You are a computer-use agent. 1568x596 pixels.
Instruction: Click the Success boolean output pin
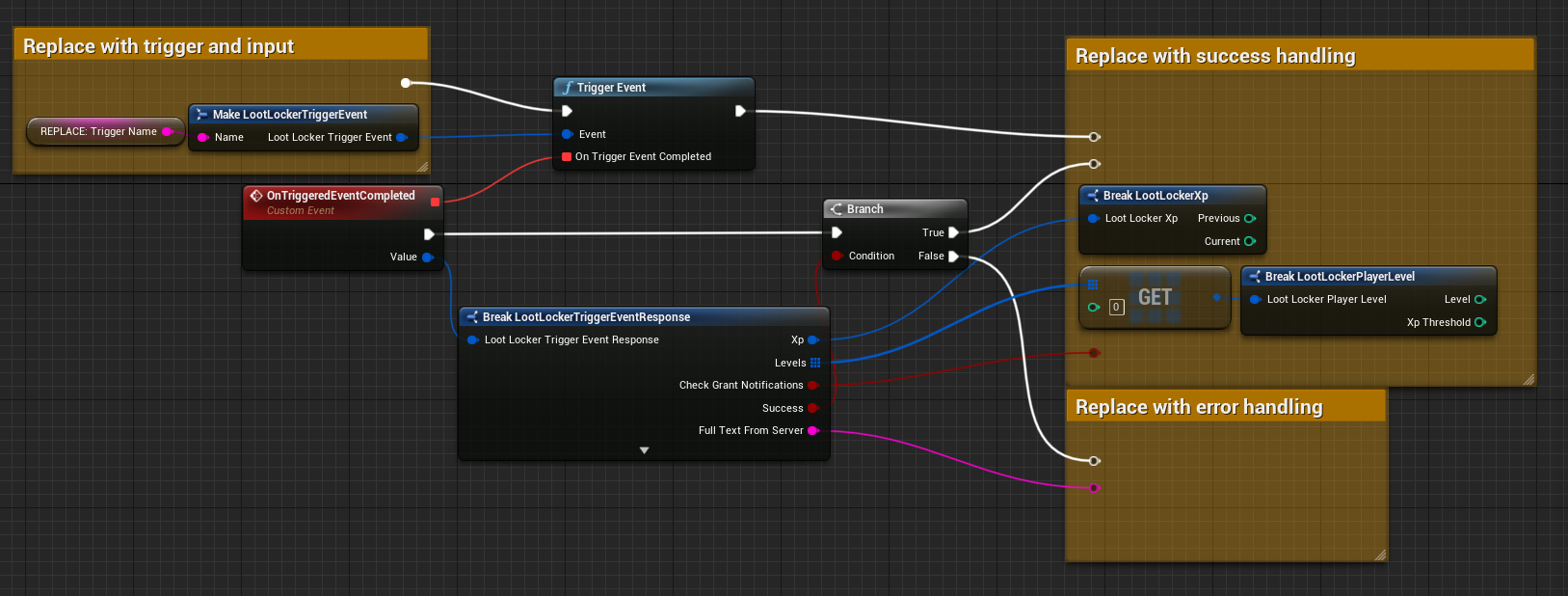click(813, 408)
